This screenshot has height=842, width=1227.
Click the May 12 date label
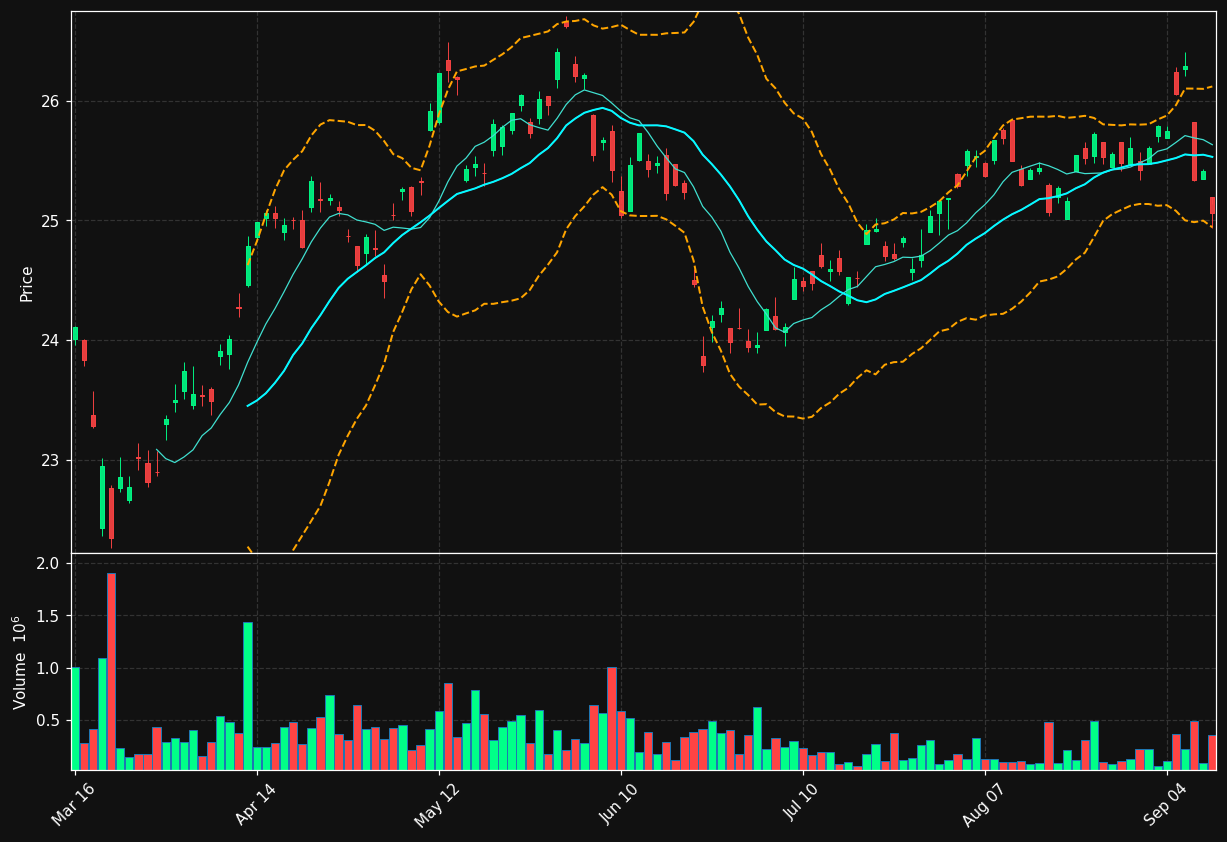click(436, 803)
